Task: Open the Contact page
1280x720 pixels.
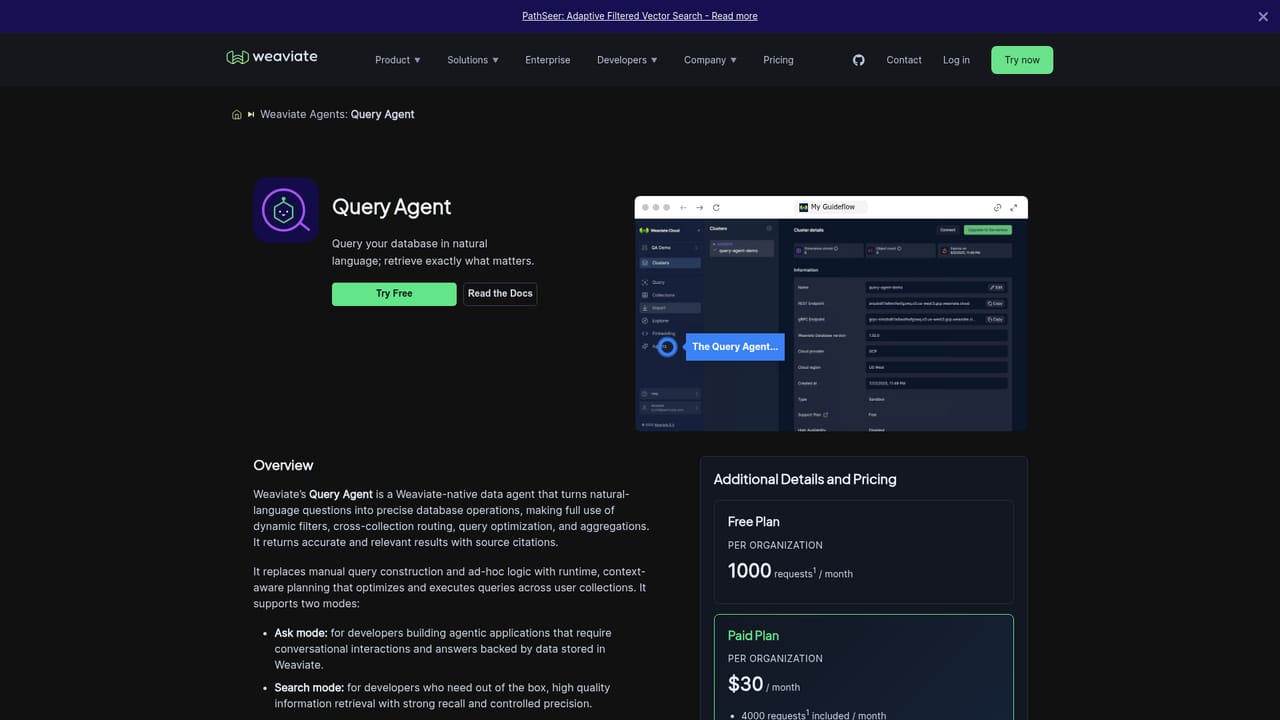Action: 904,60
